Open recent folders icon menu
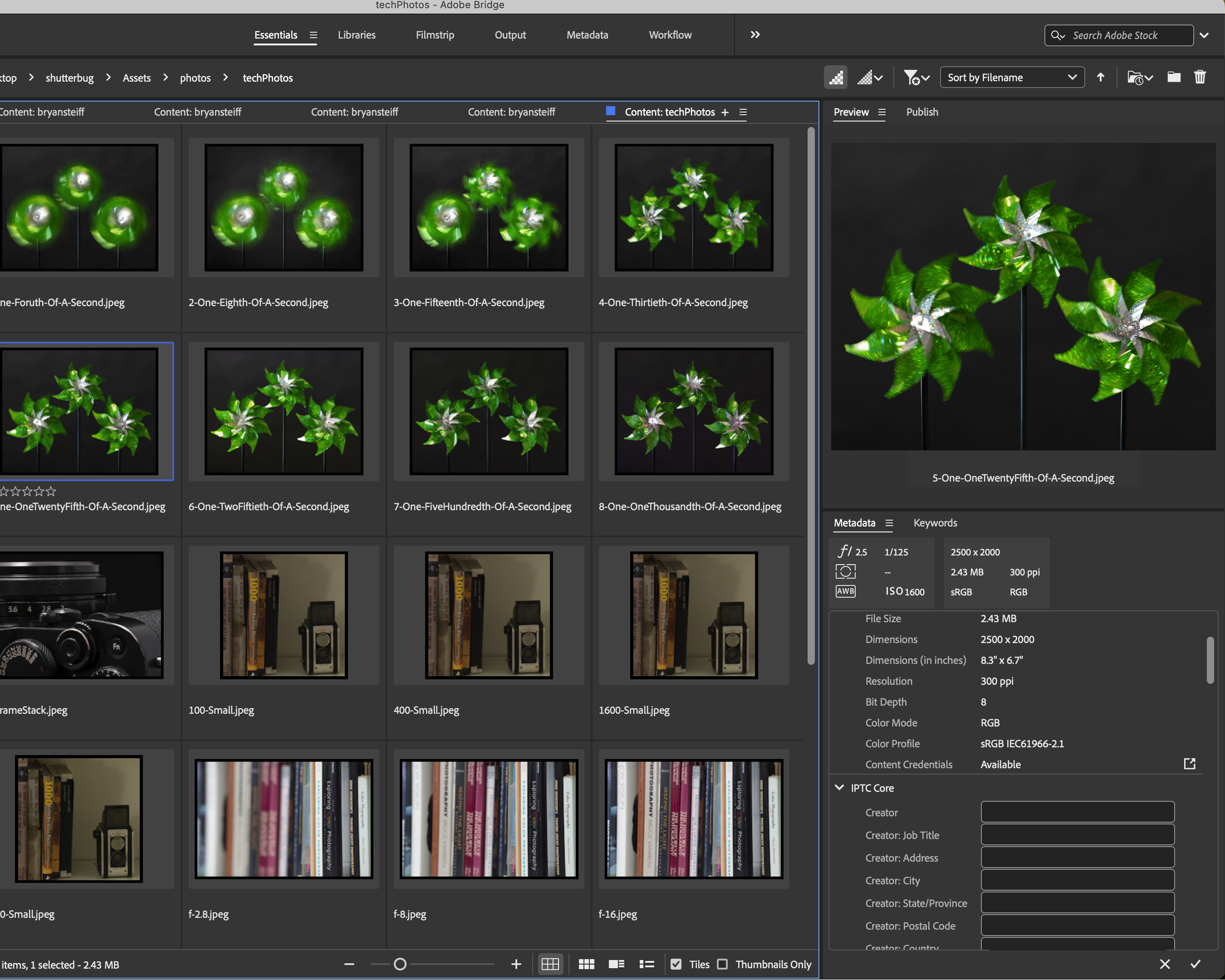 point(1139,77)
